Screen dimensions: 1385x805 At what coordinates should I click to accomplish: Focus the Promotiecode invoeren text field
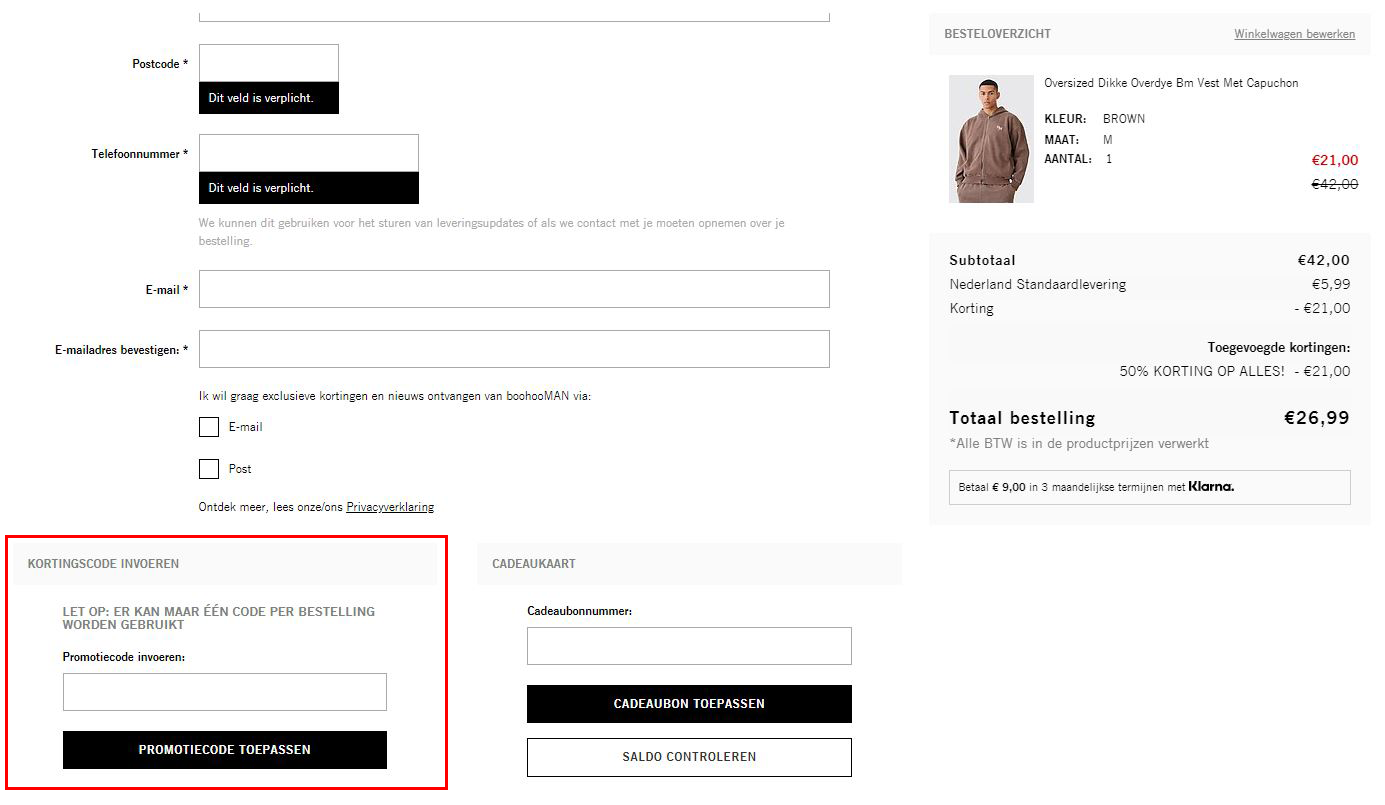[x=225, y=691]
